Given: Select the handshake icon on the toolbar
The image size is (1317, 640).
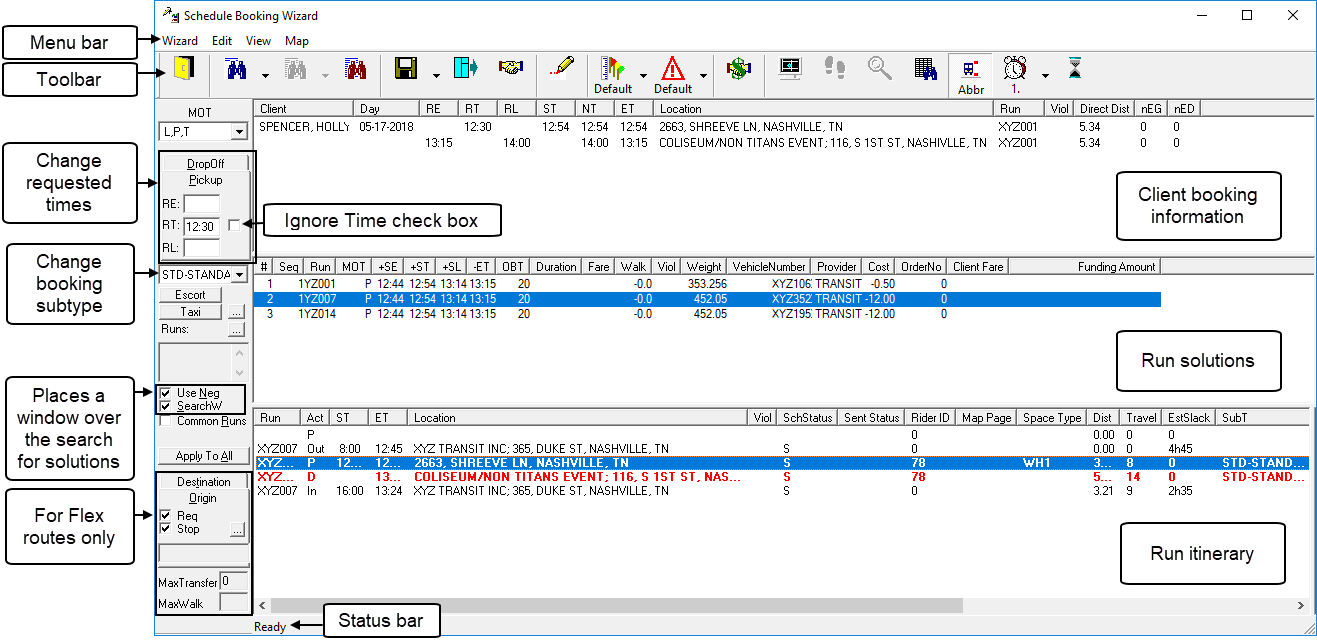Looking at the screenshot, I should [x=512, y=70].
